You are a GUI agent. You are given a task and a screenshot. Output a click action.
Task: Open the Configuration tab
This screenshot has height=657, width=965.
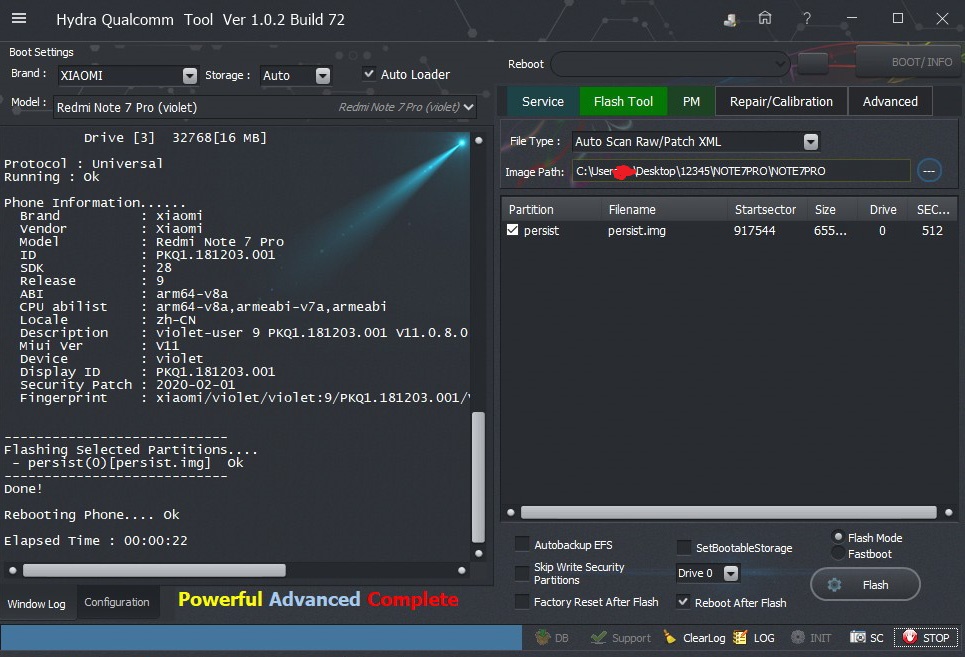click(x=117, y=602)
